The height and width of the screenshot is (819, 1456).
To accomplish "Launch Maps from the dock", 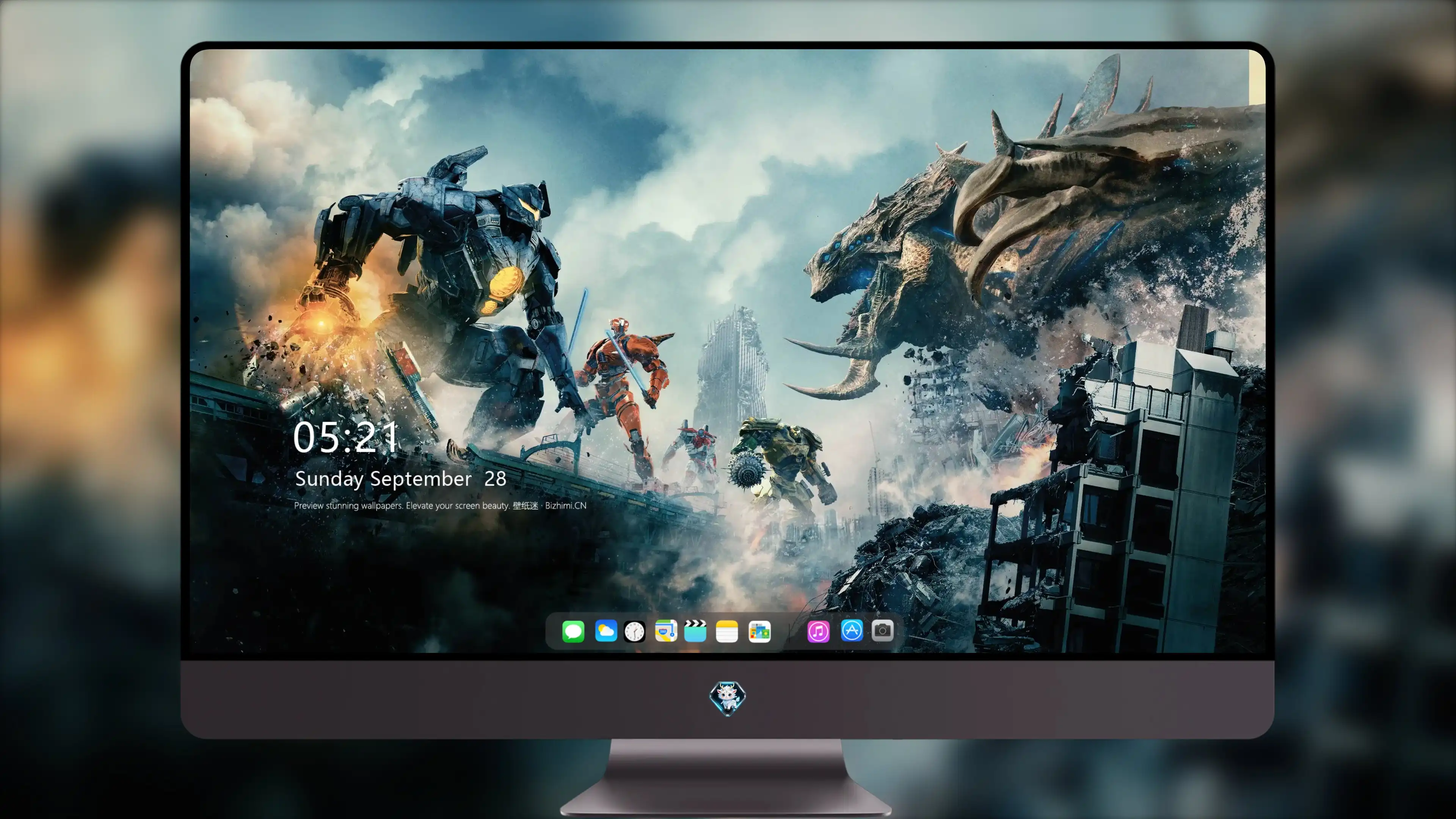I will (666, 631).
